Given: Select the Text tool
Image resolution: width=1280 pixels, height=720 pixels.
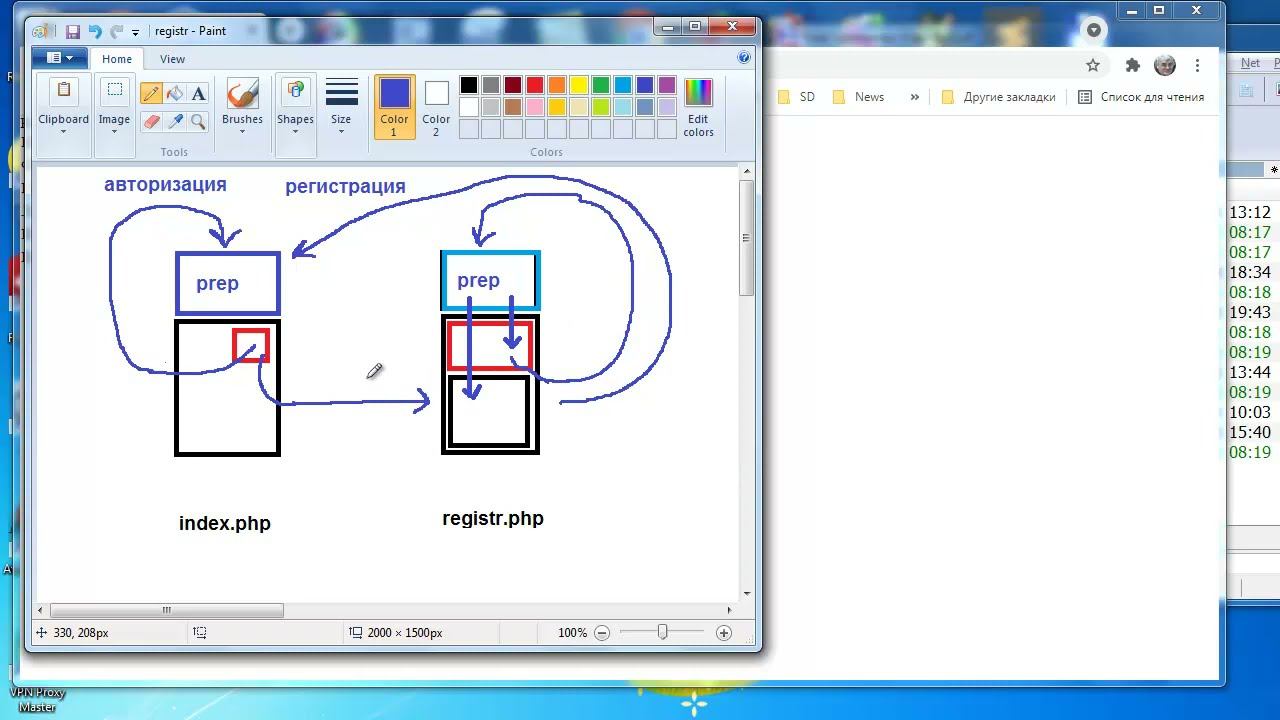Looking at the screenshot, I should tap(198, 94).
